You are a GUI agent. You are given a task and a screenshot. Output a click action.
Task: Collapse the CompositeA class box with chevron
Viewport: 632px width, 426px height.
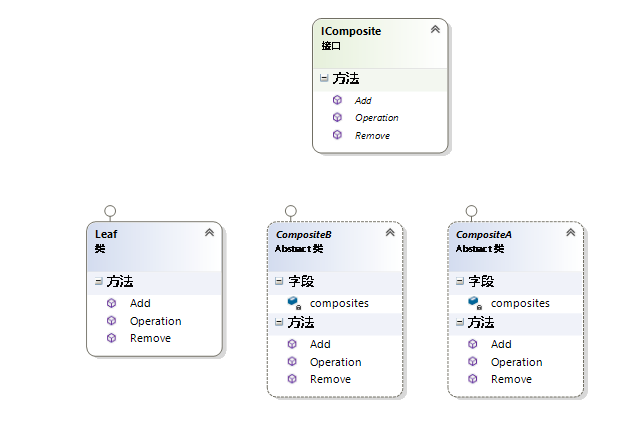[x=570, y=233]
